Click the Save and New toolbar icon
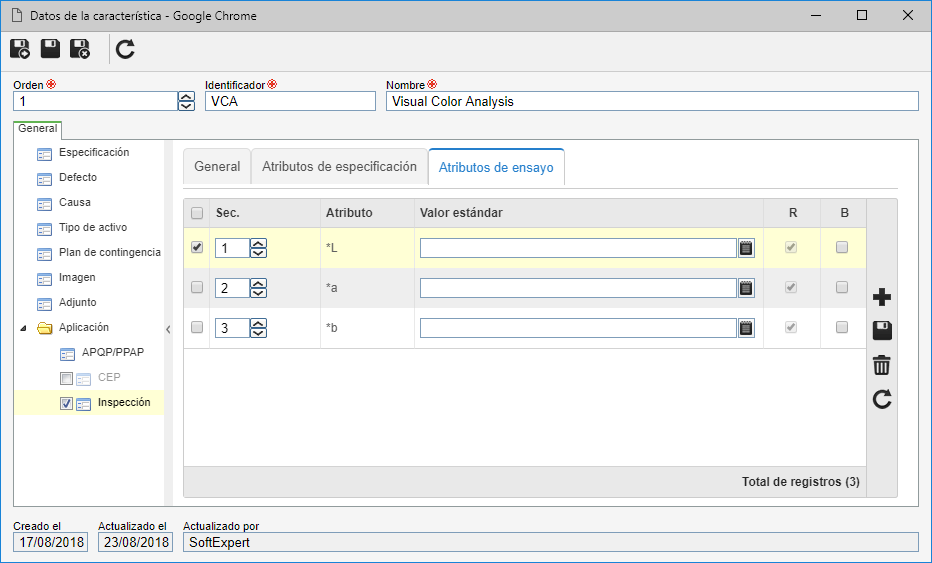This screenshot has width=932, height=563. 20,49
